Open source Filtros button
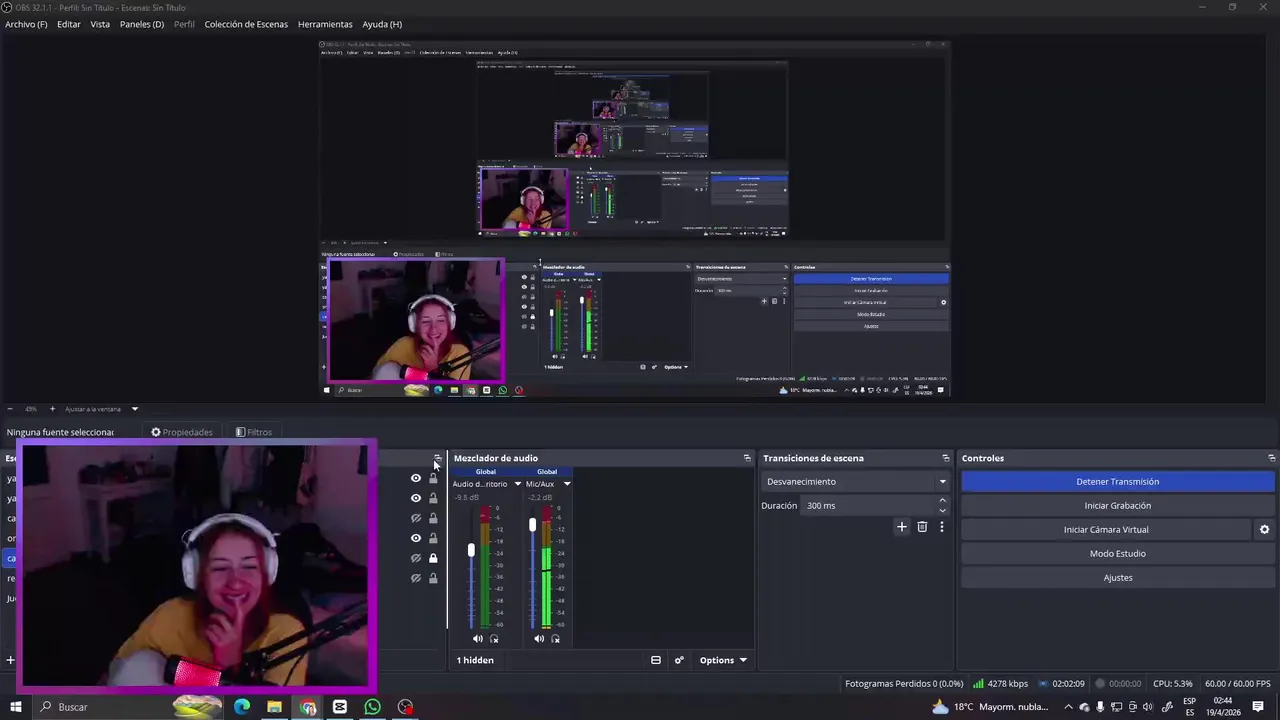This screenshot has height=720, width=1280. point(254,432)
